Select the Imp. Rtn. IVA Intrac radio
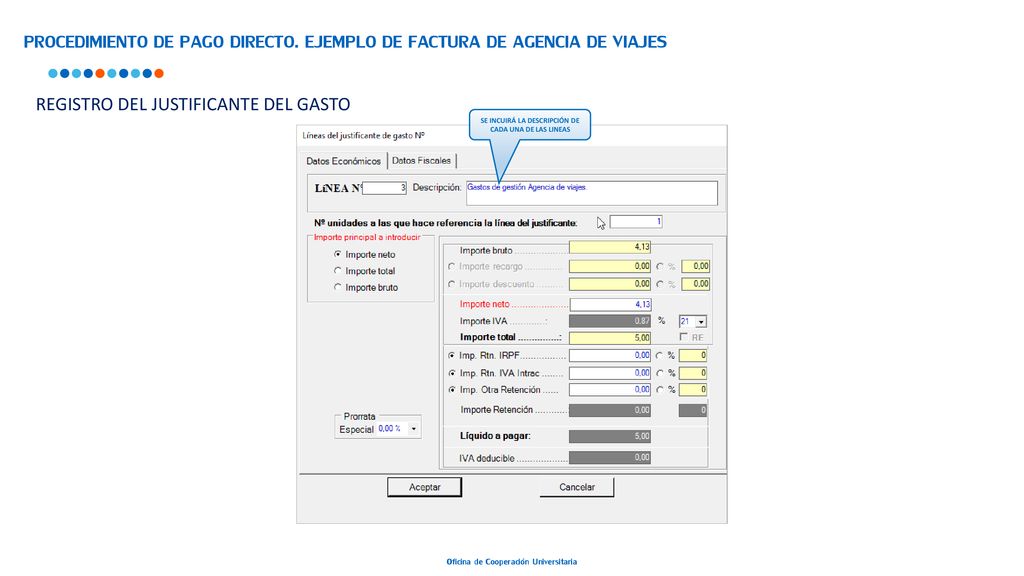The height and width of the screenshot is (576, 1024). pyautogui.click(x=451, y=373)
